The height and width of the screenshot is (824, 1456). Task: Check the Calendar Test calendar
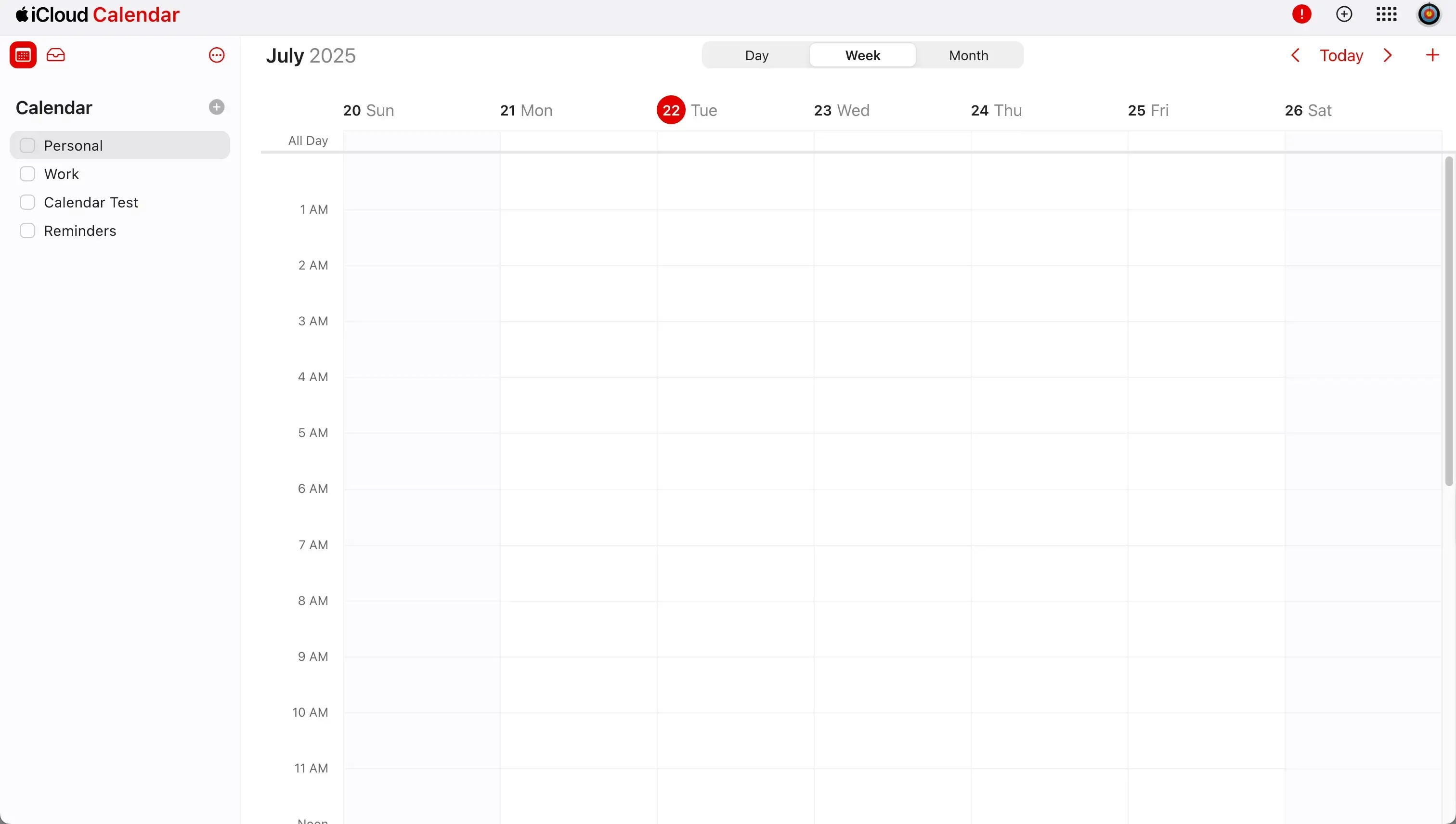(x=28, y=202)
